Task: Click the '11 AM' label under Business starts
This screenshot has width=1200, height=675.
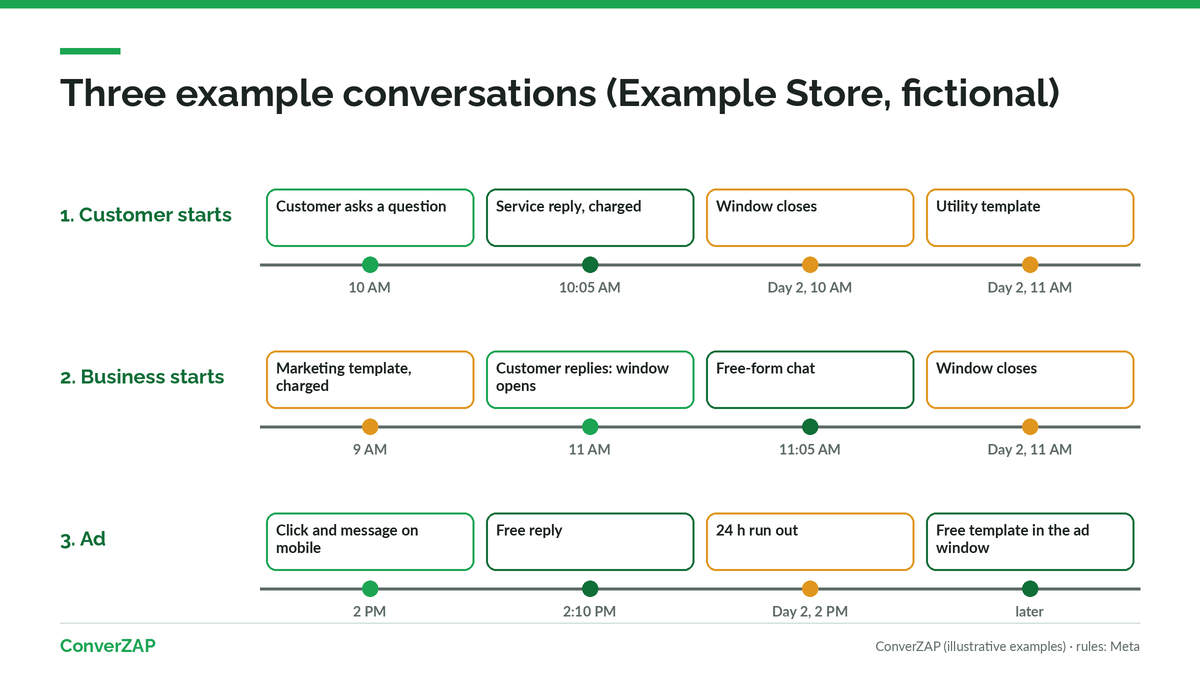Action: click(590, 450)
